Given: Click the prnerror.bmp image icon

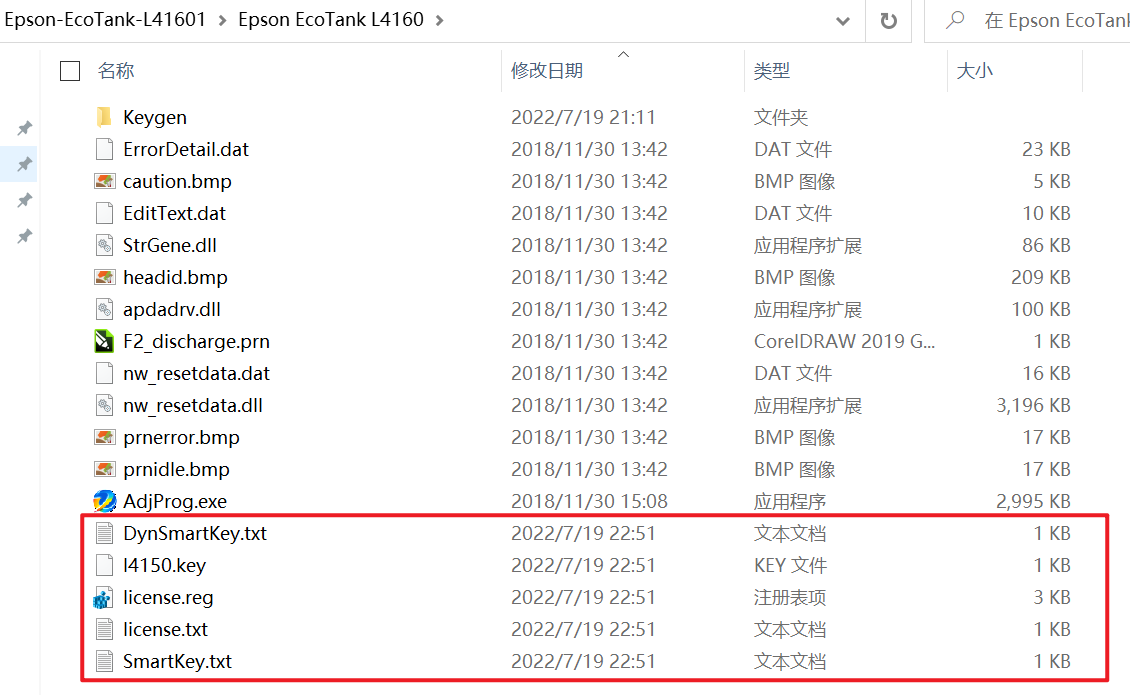Looking at the screenshot, I should pos(104,437).
